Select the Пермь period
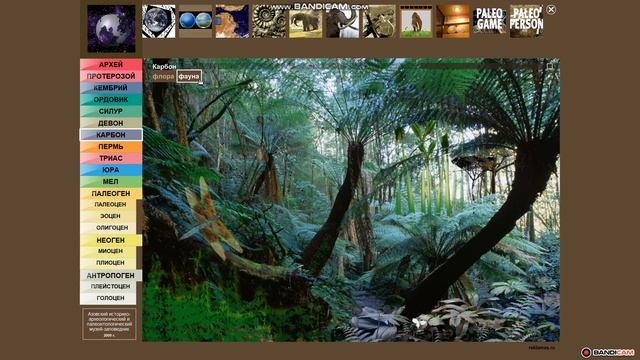The image size is (640, 360). (111, 147)
